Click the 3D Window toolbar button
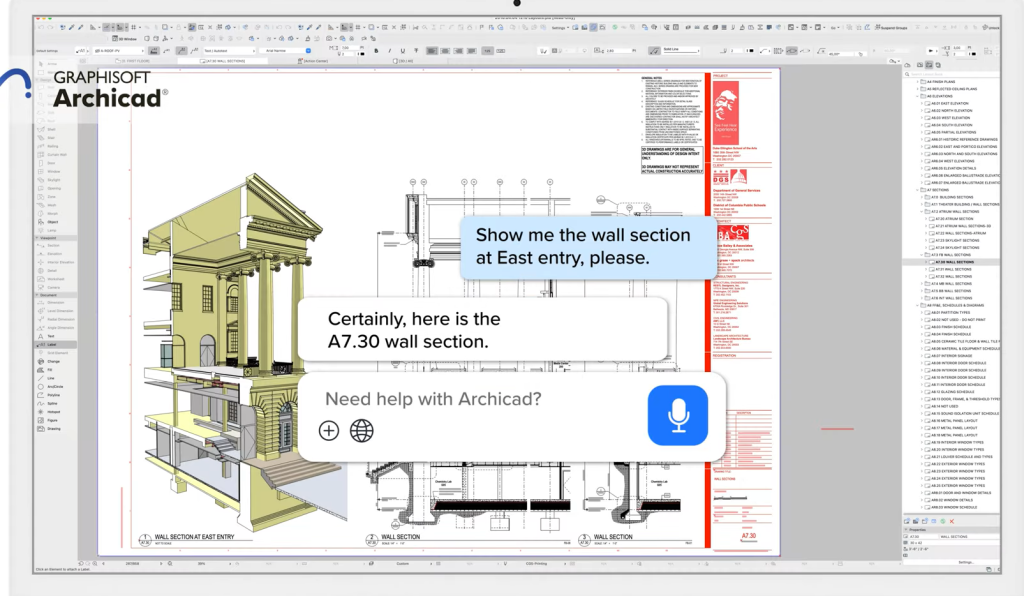 (125, 39)
